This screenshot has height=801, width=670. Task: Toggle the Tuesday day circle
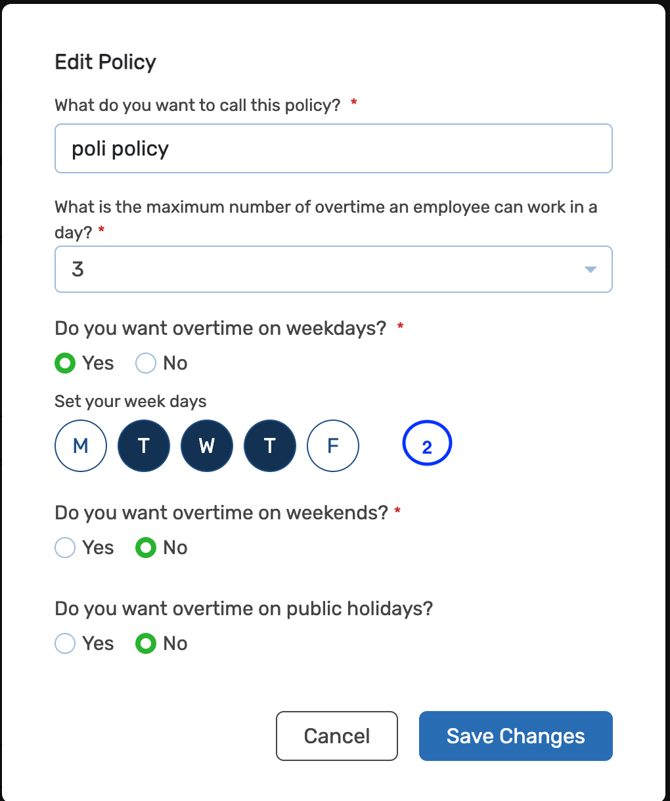pos(144,446)
